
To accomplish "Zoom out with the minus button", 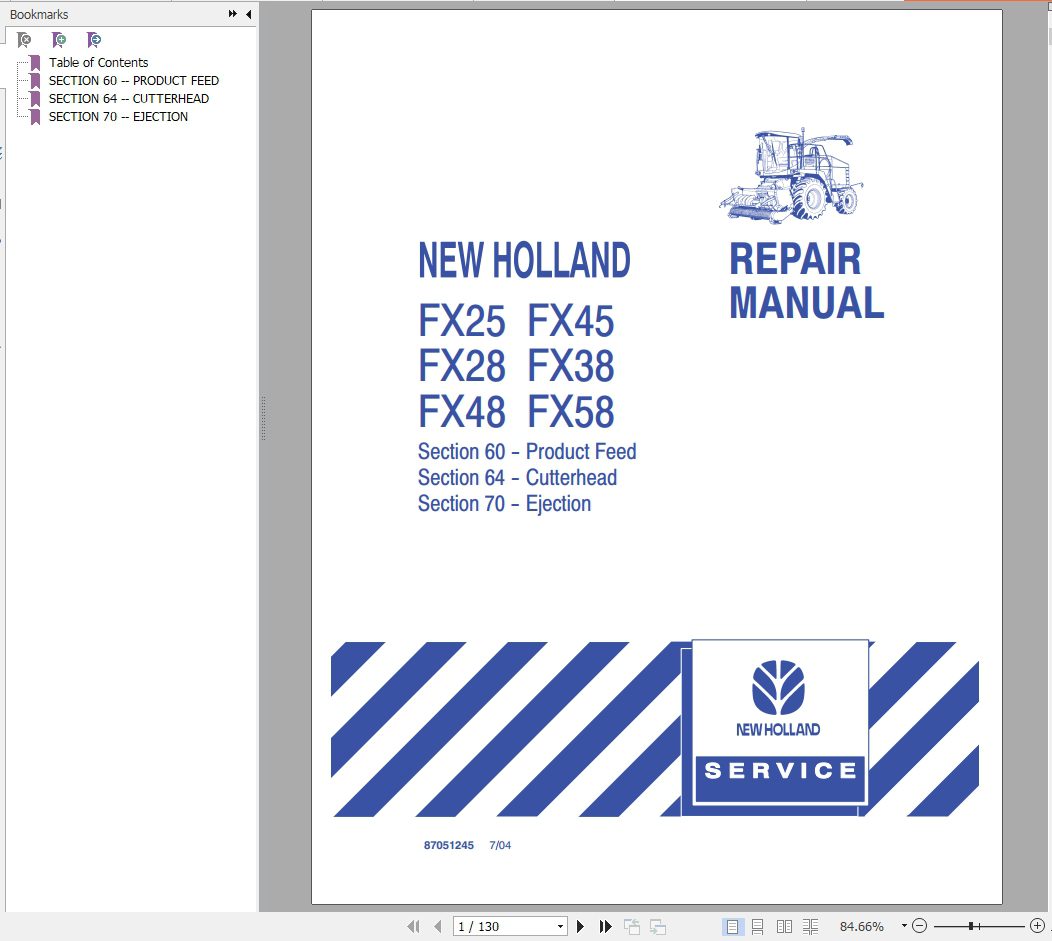I will [x=919, y=925].
